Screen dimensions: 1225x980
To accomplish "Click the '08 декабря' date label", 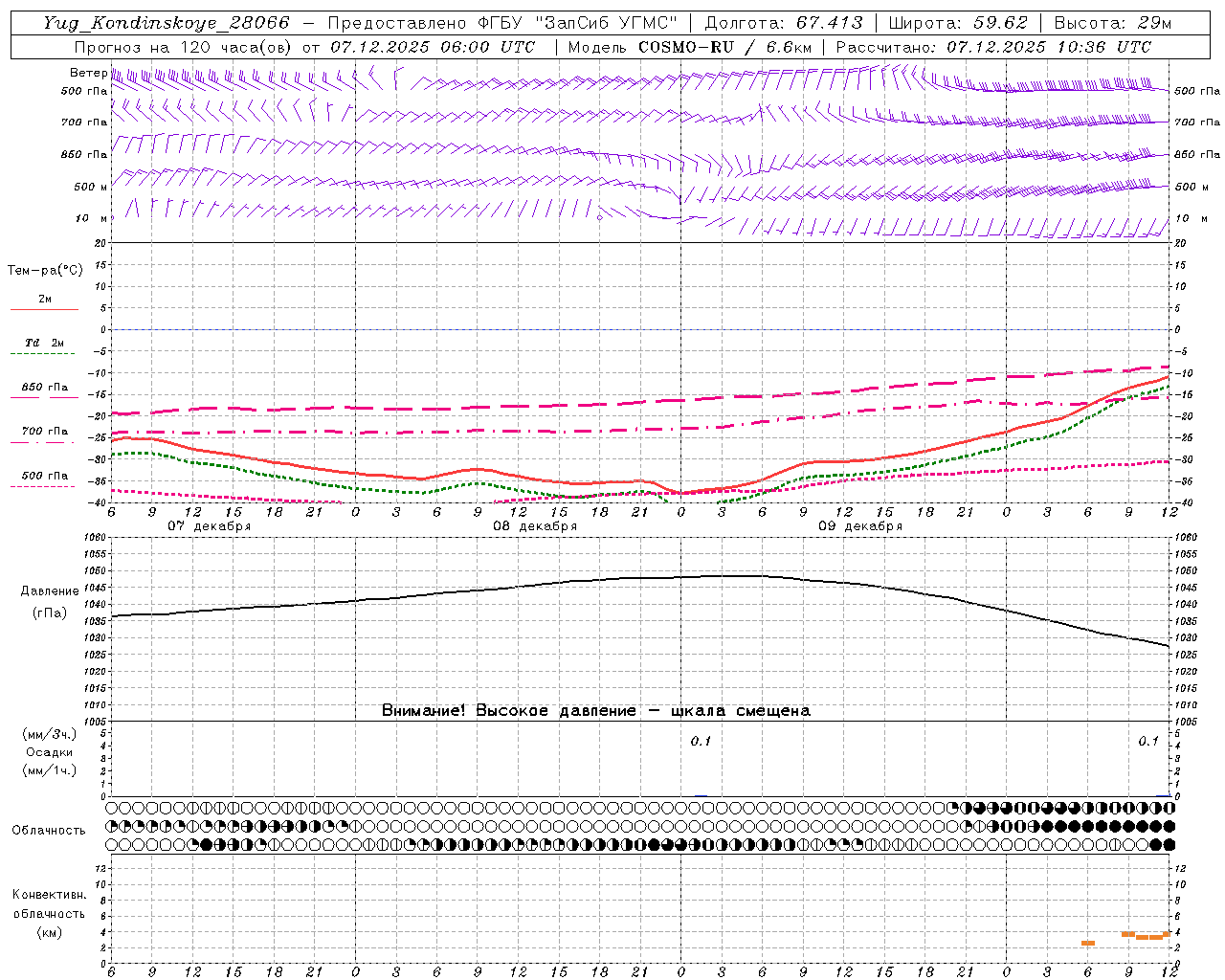I will point(535,526).
